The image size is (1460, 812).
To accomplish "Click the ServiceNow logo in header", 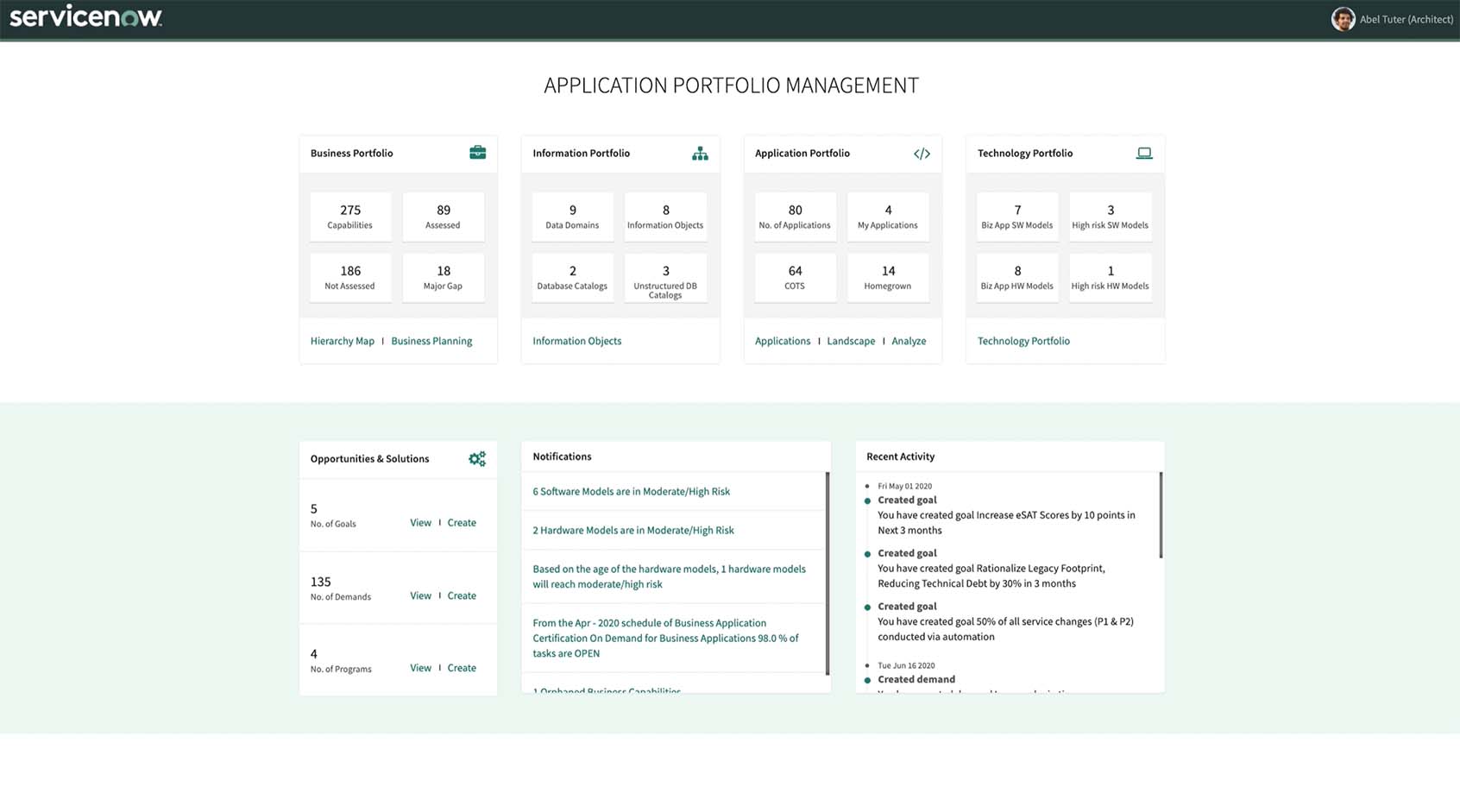I will 85,18.
